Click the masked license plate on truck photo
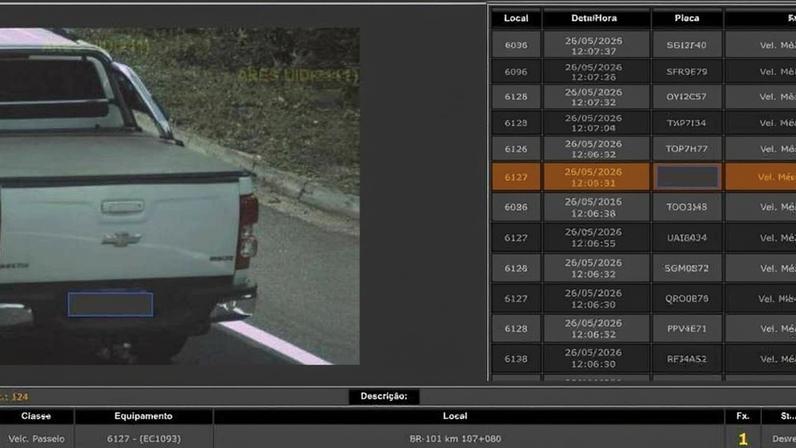This screenshot has width=796, height=448. [111, 304]
